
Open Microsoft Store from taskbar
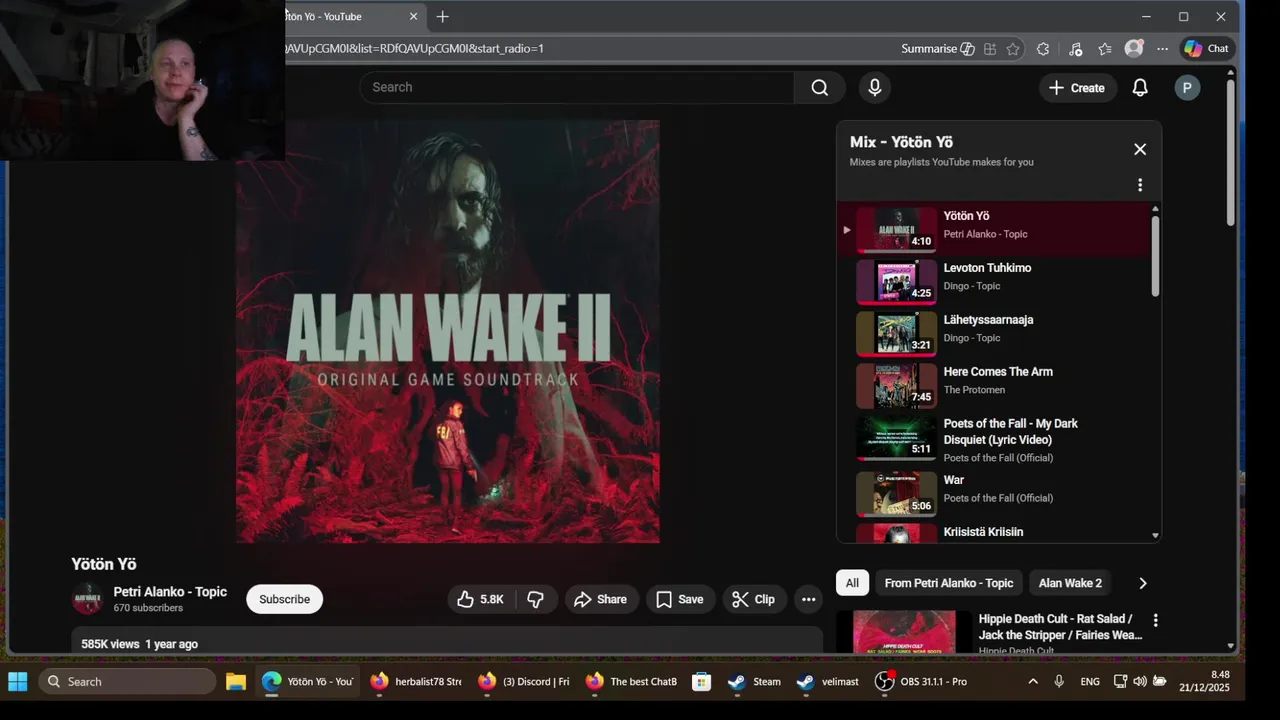(701, 682)
